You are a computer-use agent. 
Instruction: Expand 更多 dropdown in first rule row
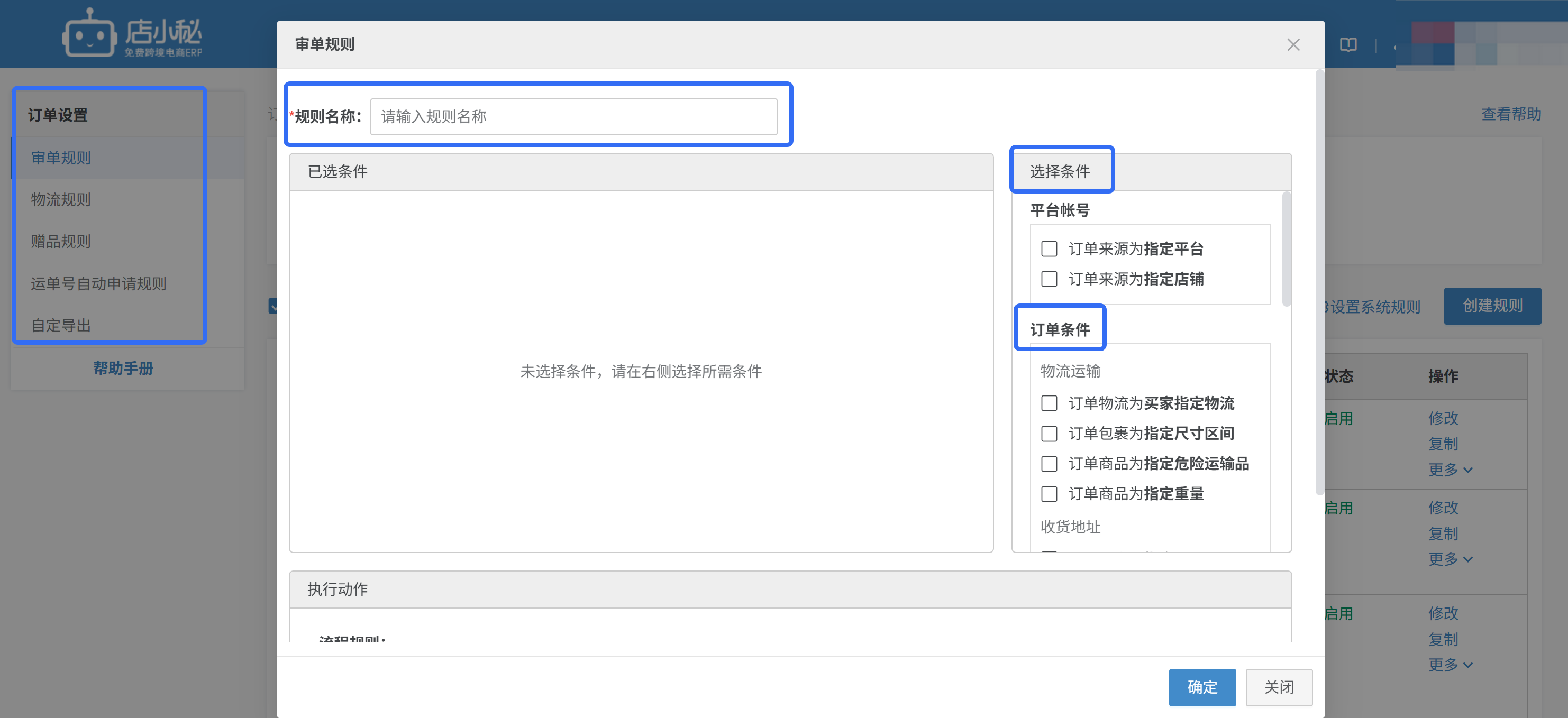pyautogui.click(x=1451, y=470)
